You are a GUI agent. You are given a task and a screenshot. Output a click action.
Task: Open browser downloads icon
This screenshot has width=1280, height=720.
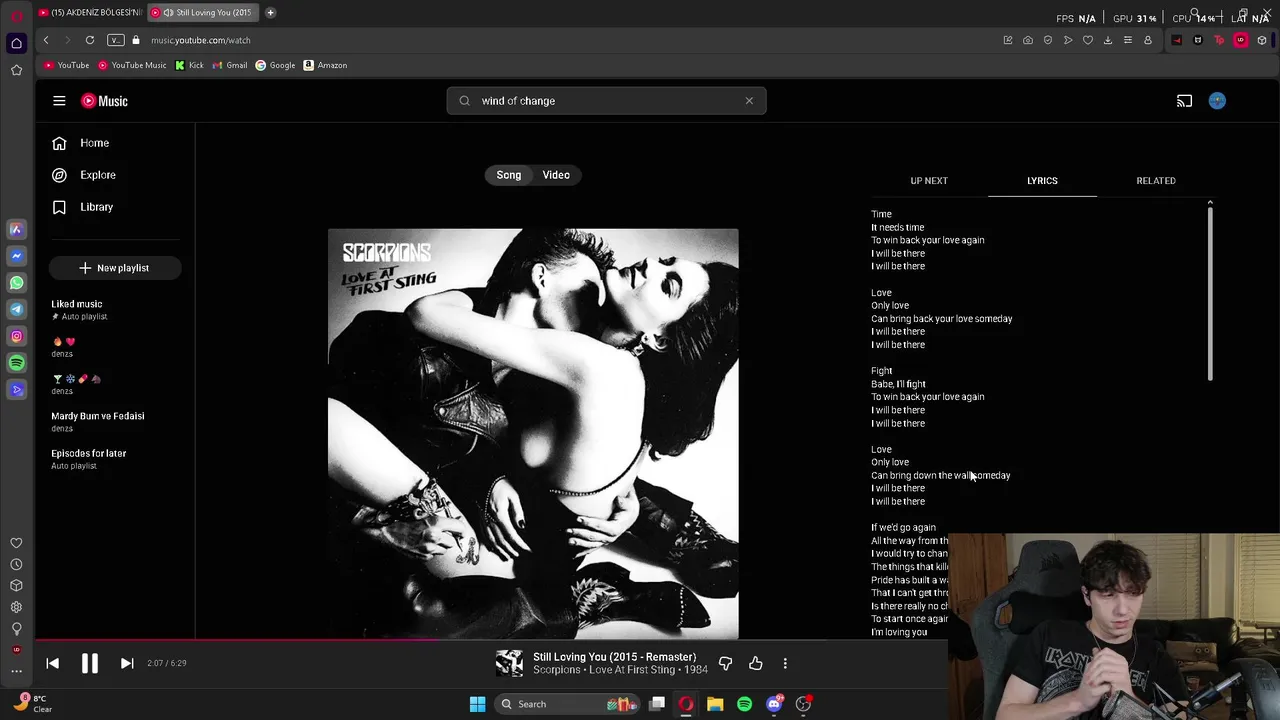click(1108, 40)
